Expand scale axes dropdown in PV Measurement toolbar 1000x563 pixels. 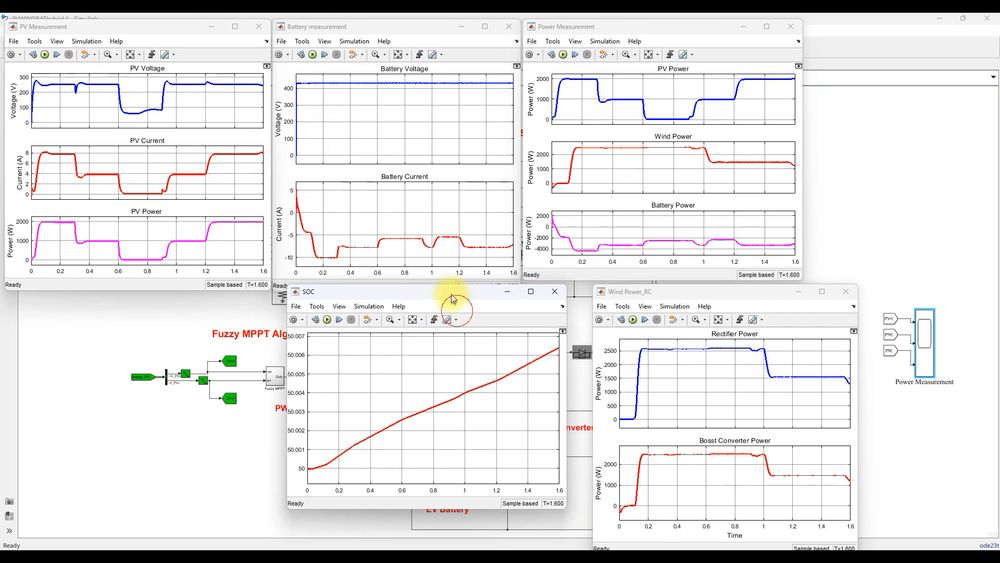(139, 55)
